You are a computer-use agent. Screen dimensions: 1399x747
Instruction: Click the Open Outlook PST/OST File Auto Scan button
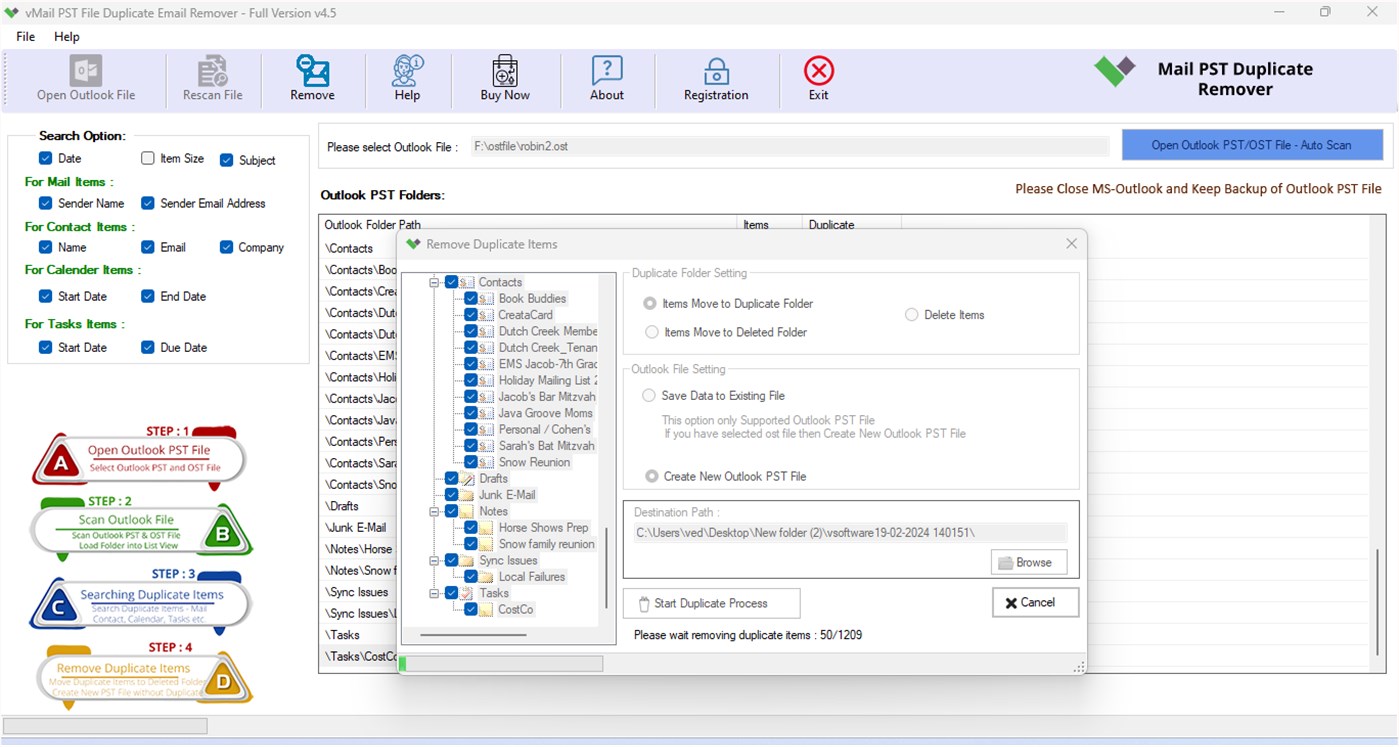pyautogui.click(x=1251, y=144)
